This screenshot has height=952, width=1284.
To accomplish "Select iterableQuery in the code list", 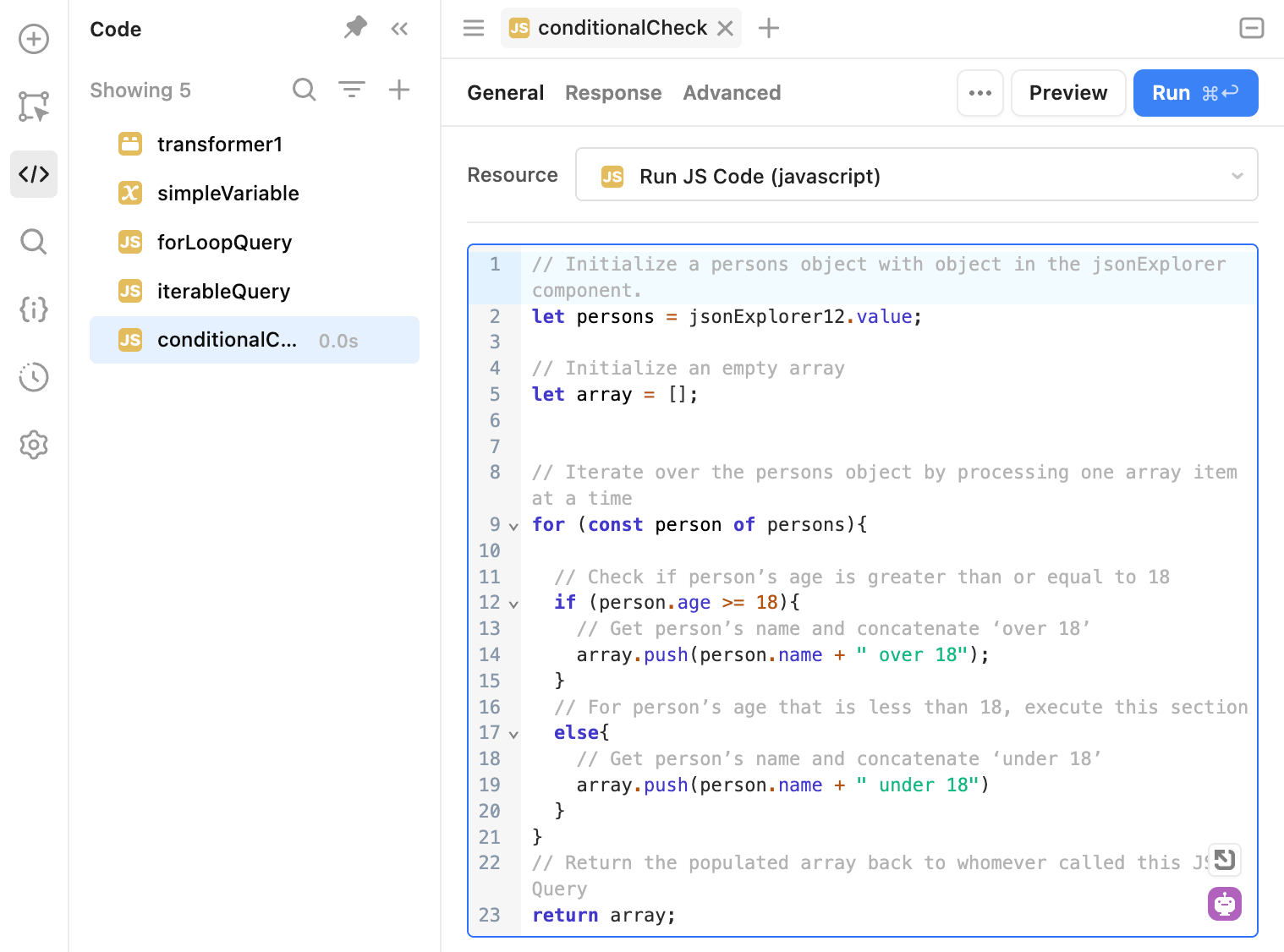I will click(x=255, y=291).
